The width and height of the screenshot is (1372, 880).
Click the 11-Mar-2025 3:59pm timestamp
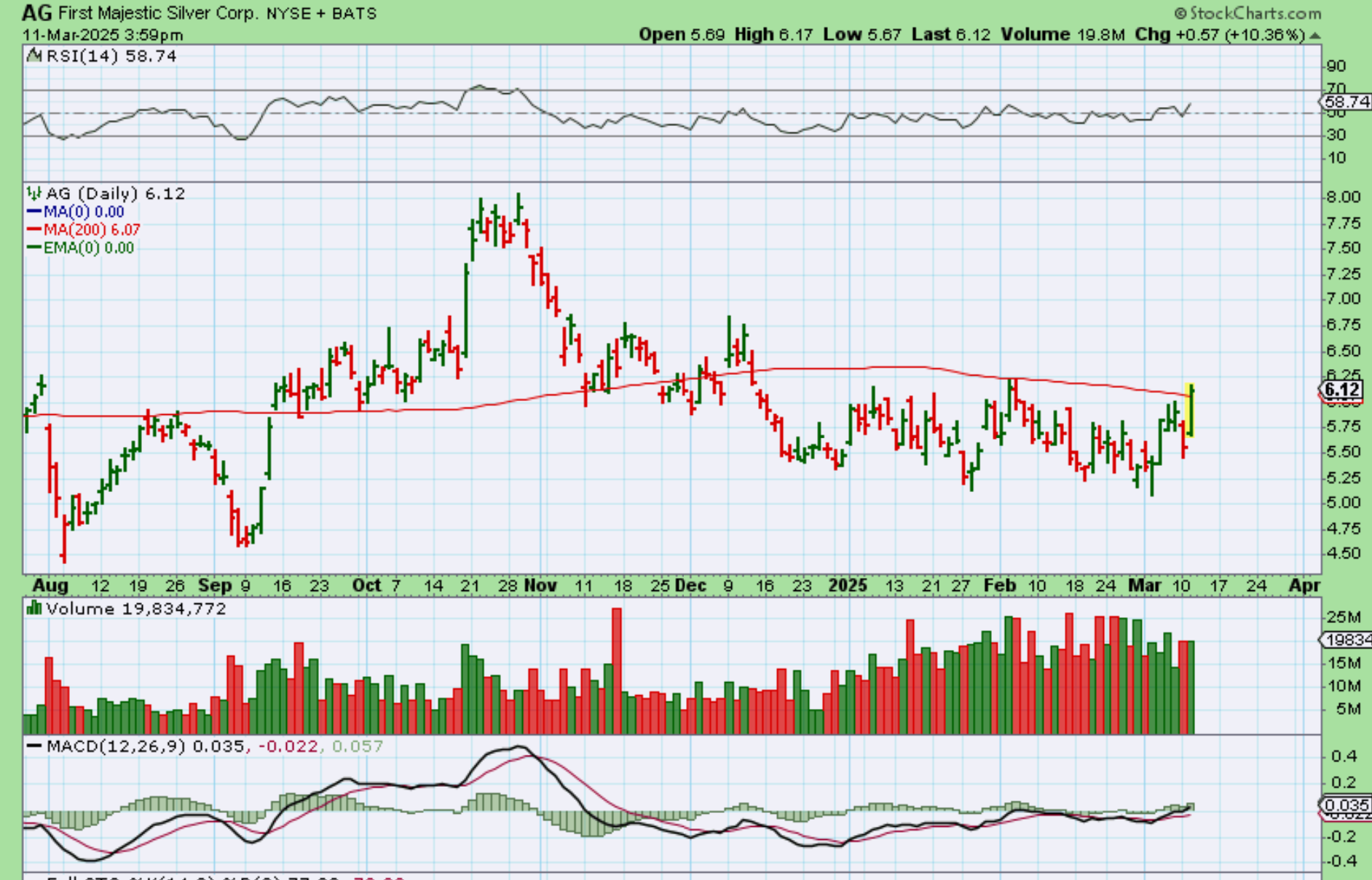point(103,35)
